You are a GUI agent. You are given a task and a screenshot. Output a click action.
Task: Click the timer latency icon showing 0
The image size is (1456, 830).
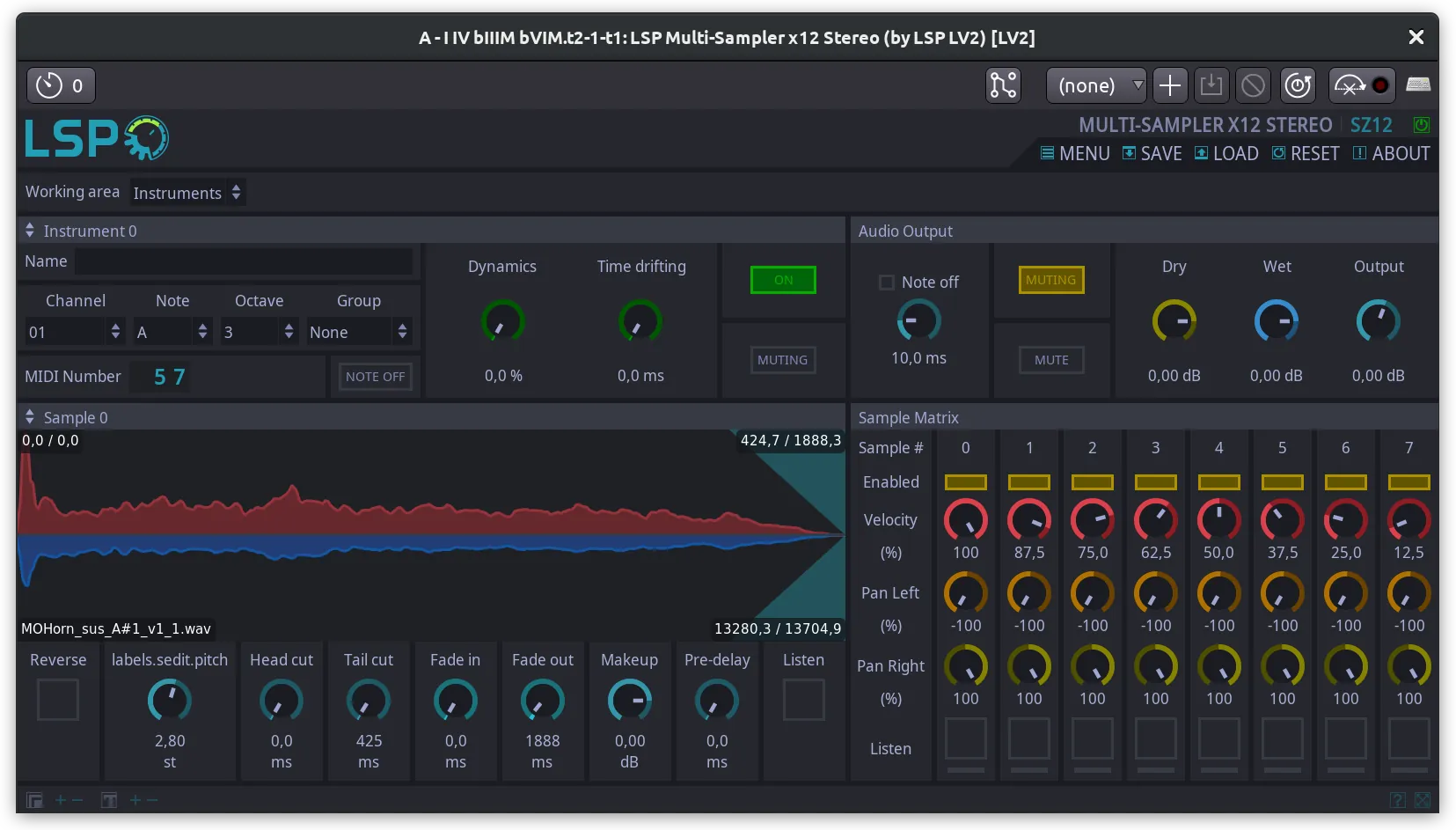tap(61, 85)
